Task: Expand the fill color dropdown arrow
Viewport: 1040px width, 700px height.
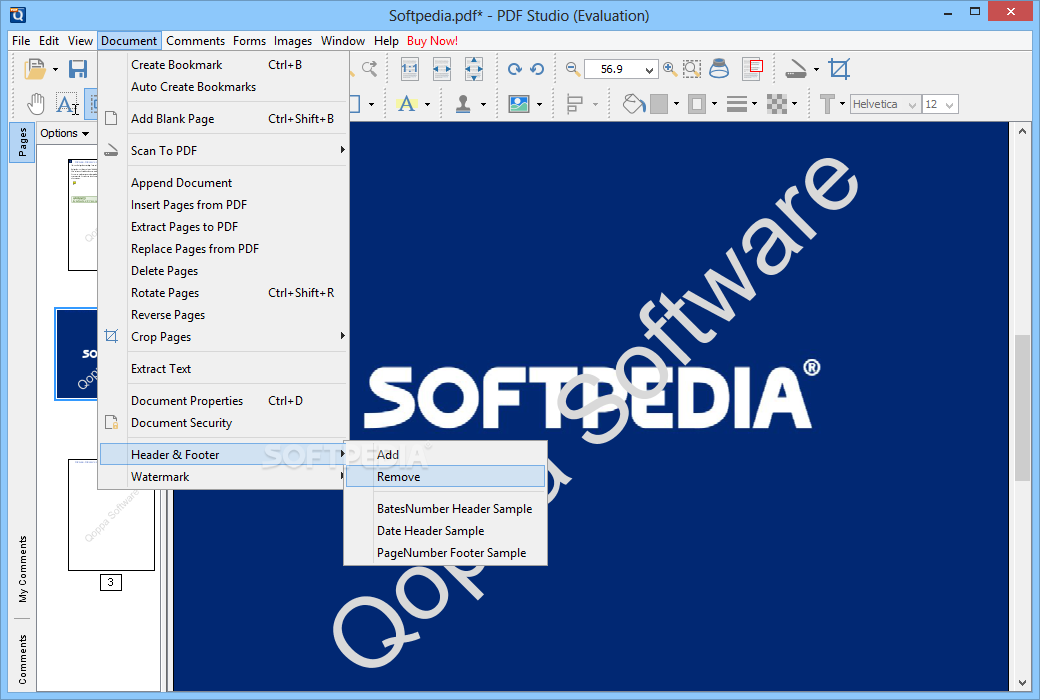Action: tap(677, 104)
